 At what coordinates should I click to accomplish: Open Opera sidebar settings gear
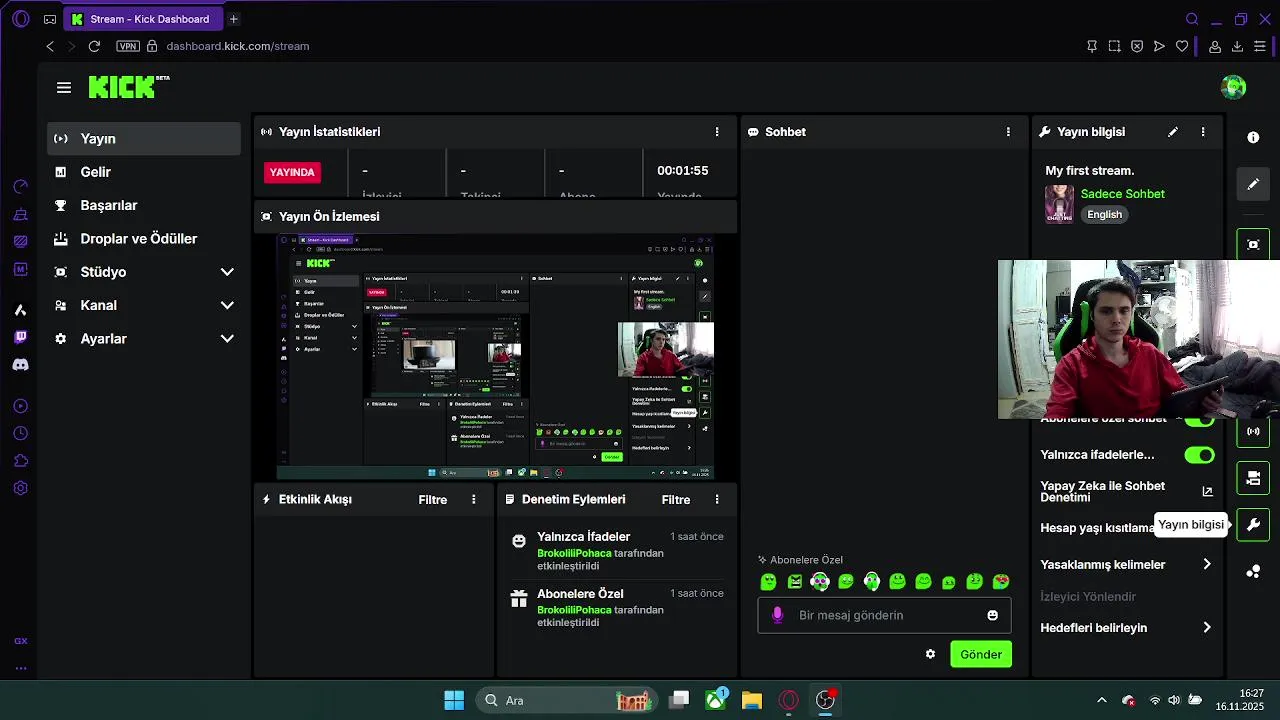click(x=20, y=488)
